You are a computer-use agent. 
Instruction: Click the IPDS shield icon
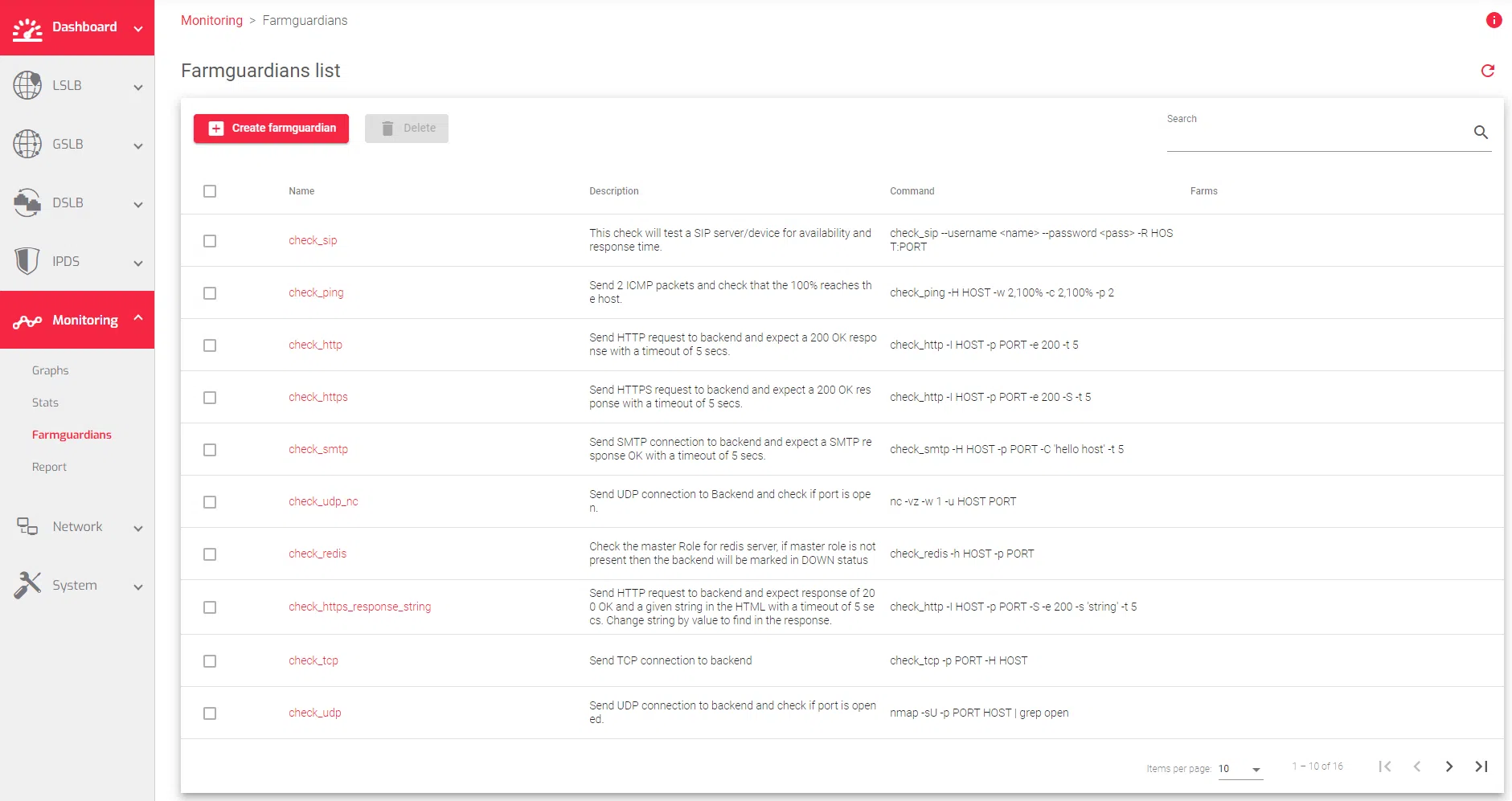(x=27, y=261)
